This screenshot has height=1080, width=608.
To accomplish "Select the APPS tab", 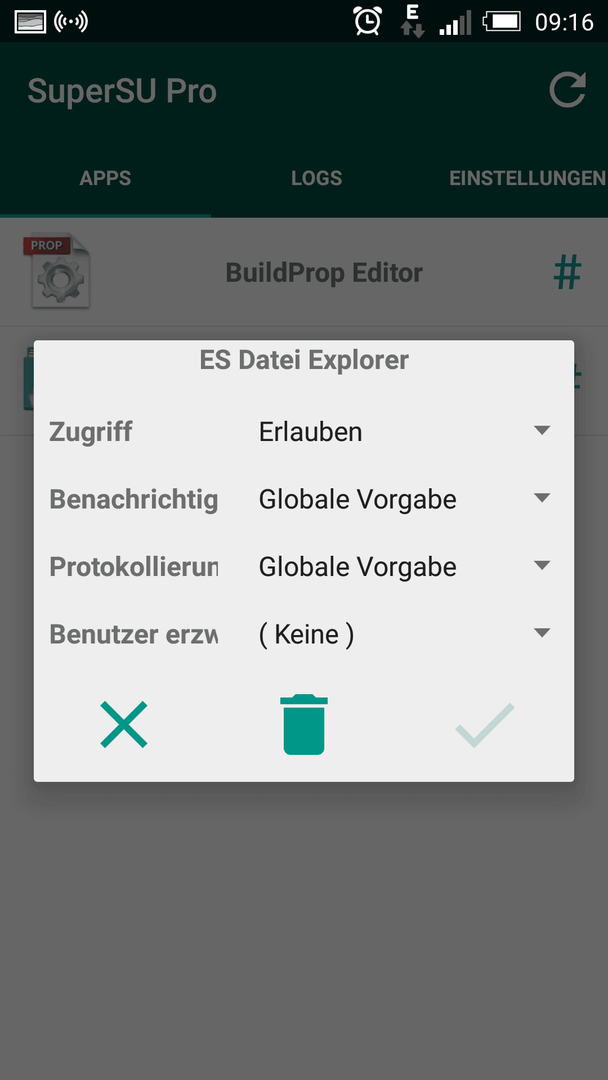I will (105, 178).
